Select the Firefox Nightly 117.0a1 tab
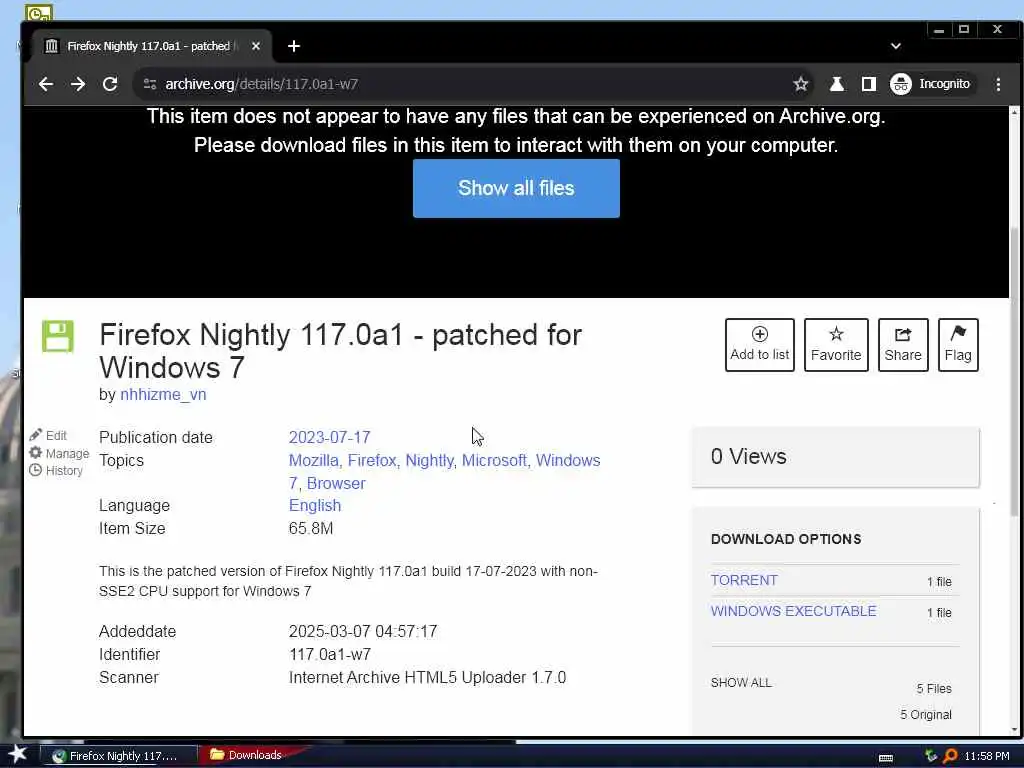The width and height of the screenshot is (1024, 768). pos(149,46)
